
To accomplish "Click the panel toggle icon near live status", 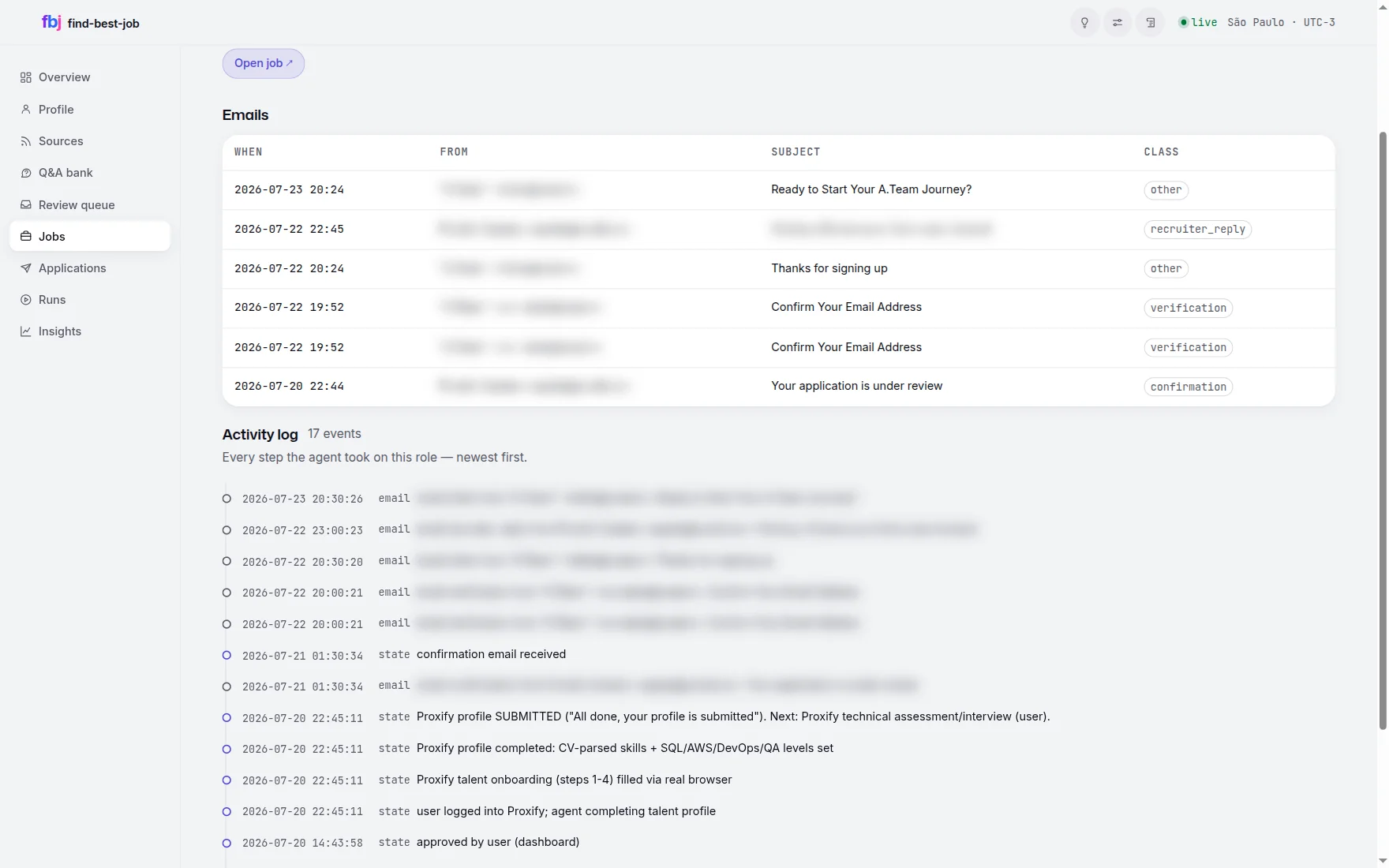I will point(1151,23).
